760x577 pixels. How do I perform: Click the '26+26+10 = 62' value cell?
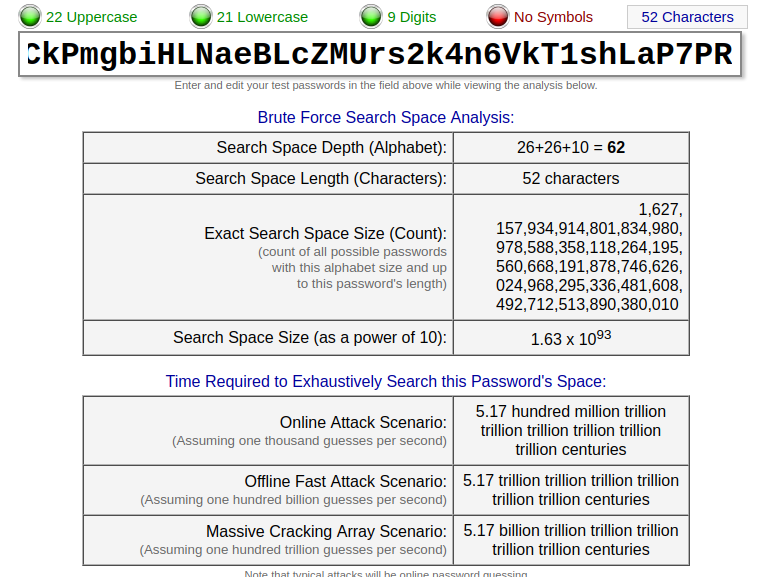571,147
